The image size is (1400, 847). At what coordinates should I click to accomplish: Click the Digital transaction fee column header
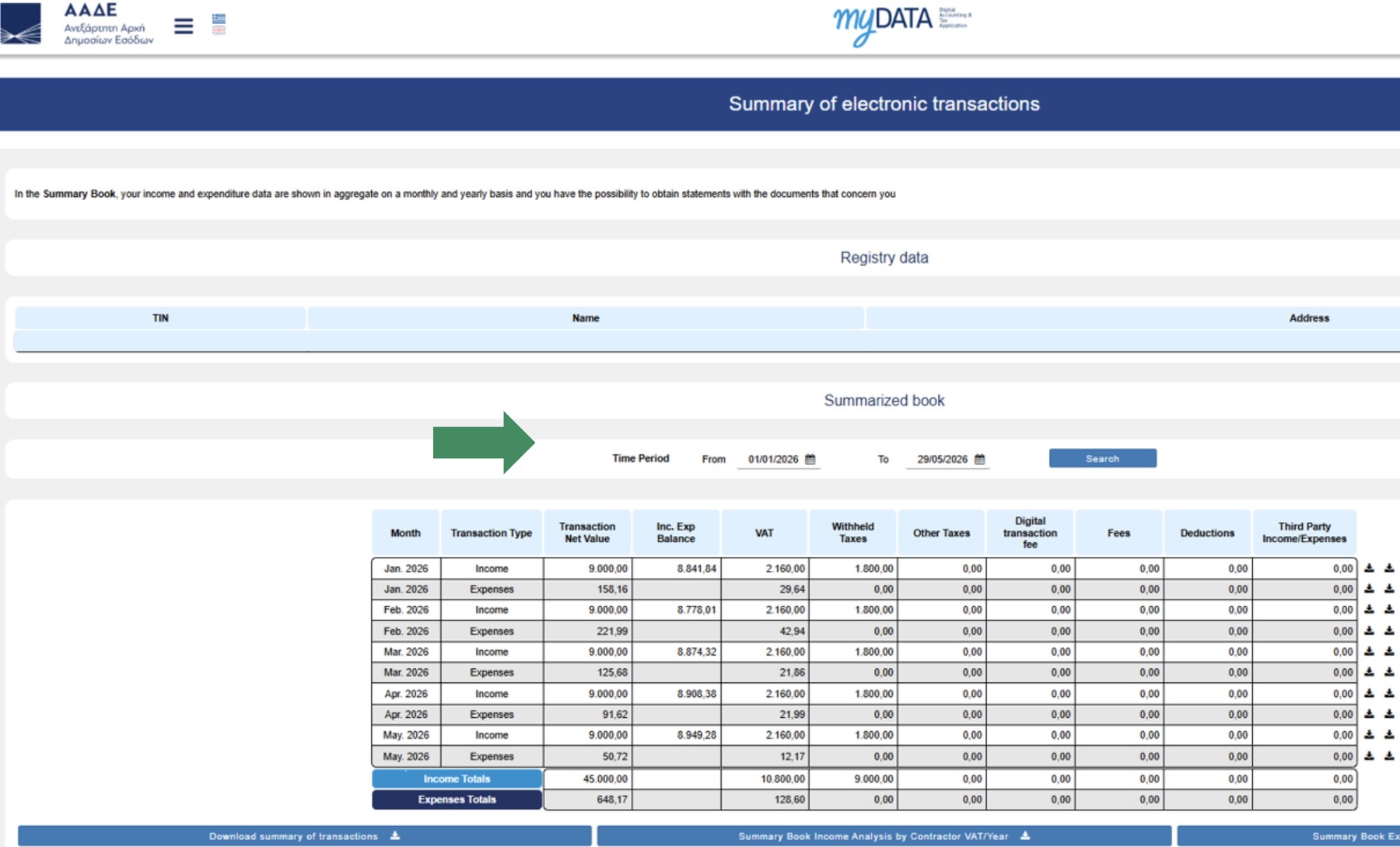1030,533
